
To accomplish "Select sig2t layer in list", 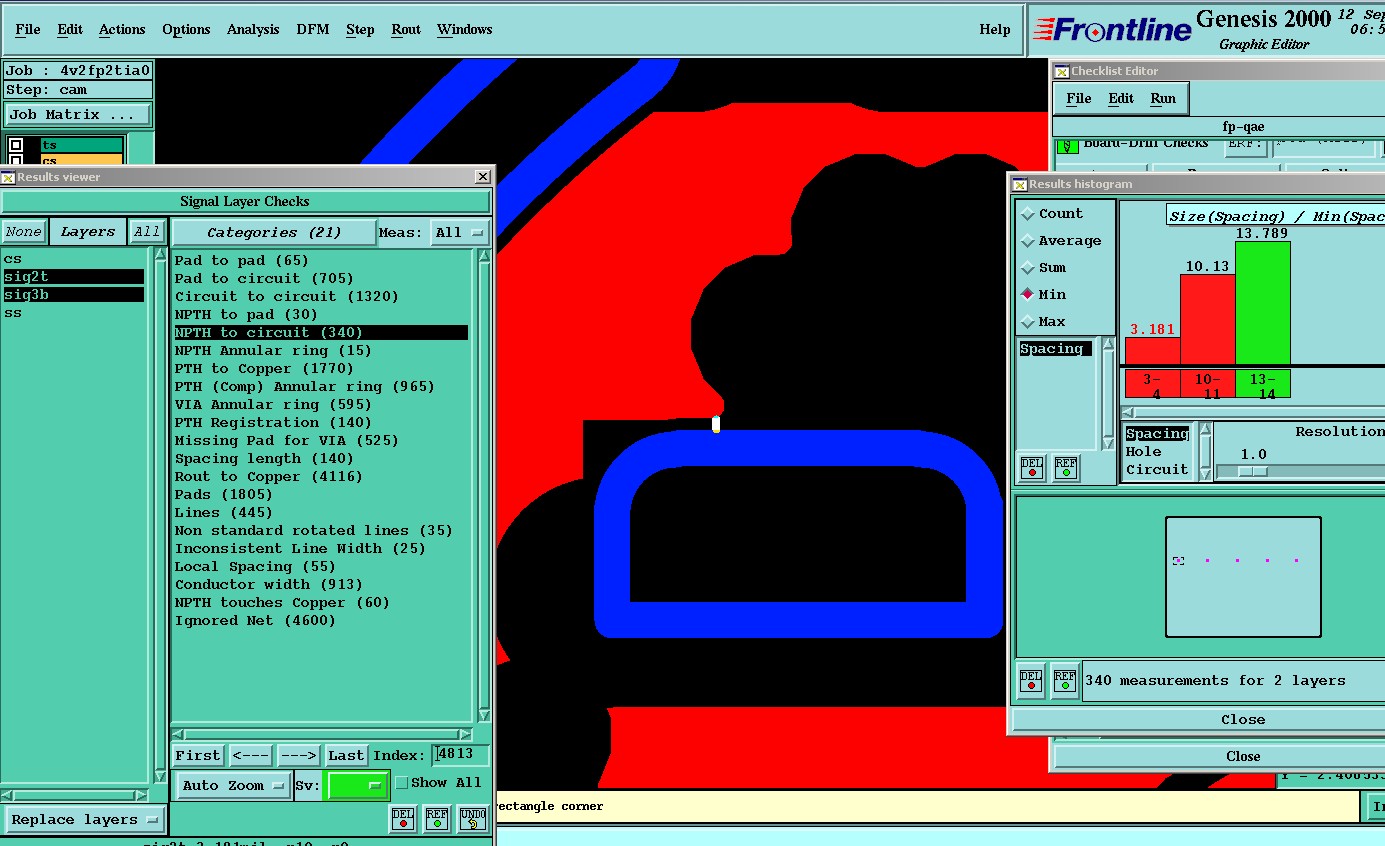I will pos(73,277).
